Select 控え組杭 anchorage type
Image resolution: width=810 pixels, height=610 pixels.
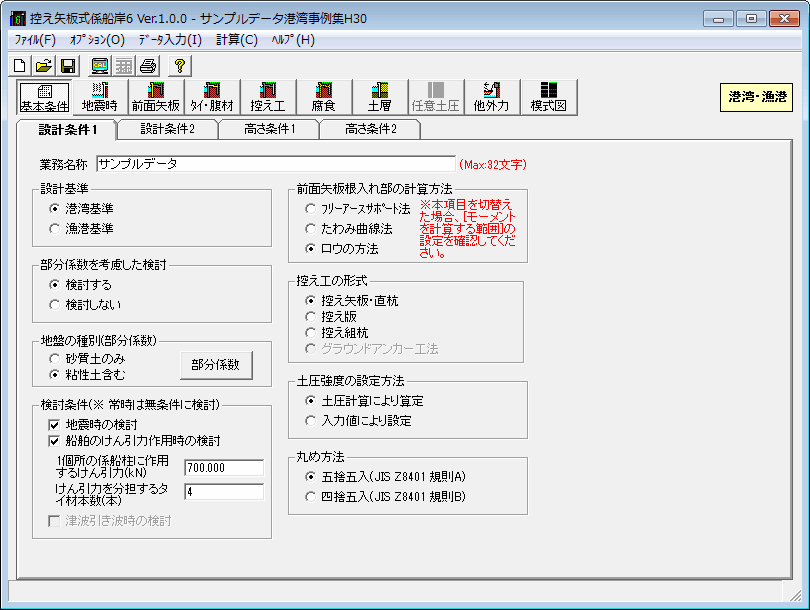pyautogui.click(x=337, y=333)
